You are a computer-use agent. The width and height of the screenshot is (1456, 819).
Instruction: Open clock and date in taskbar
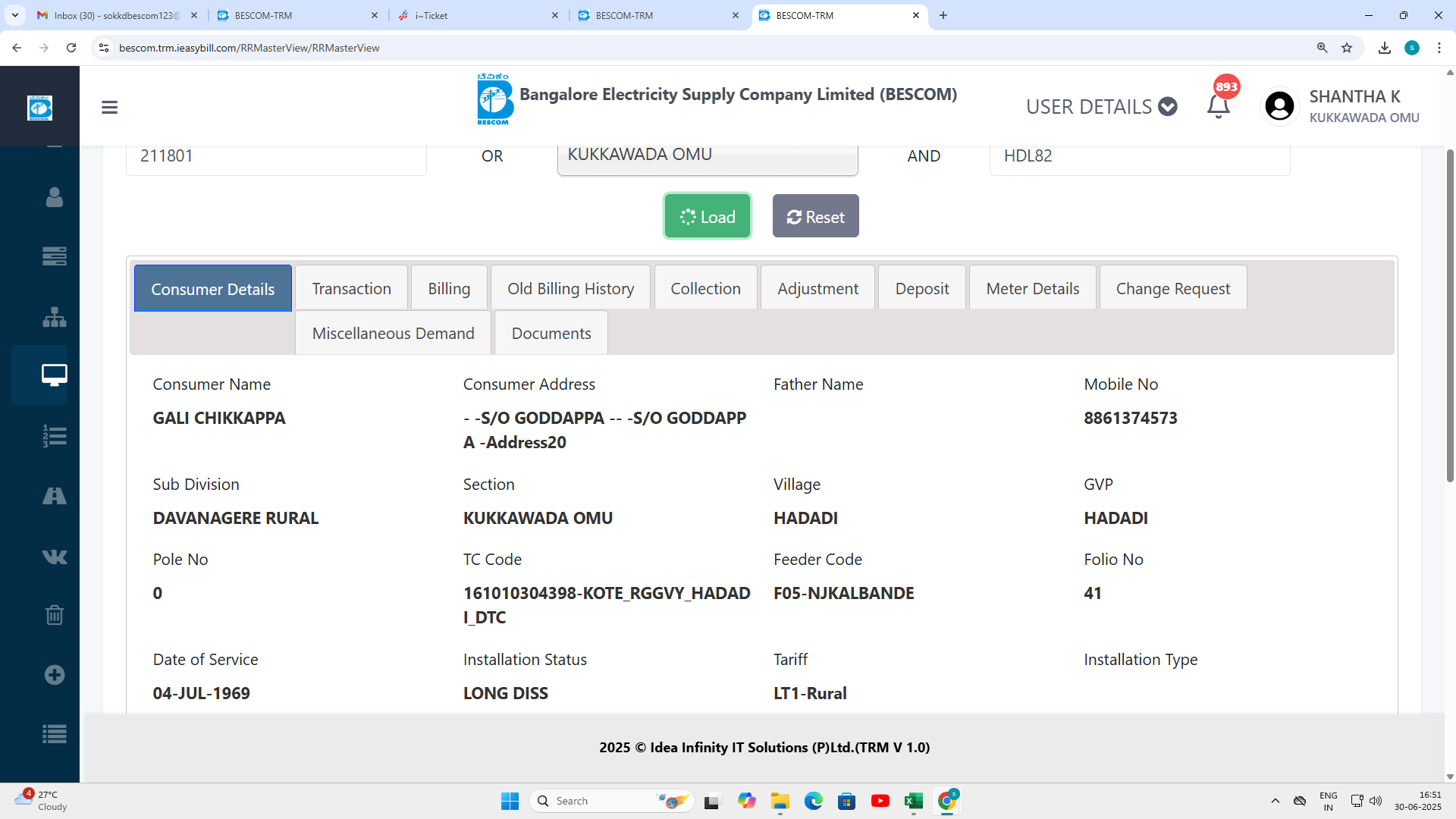pyautogui.click(x=1417, y=801)
